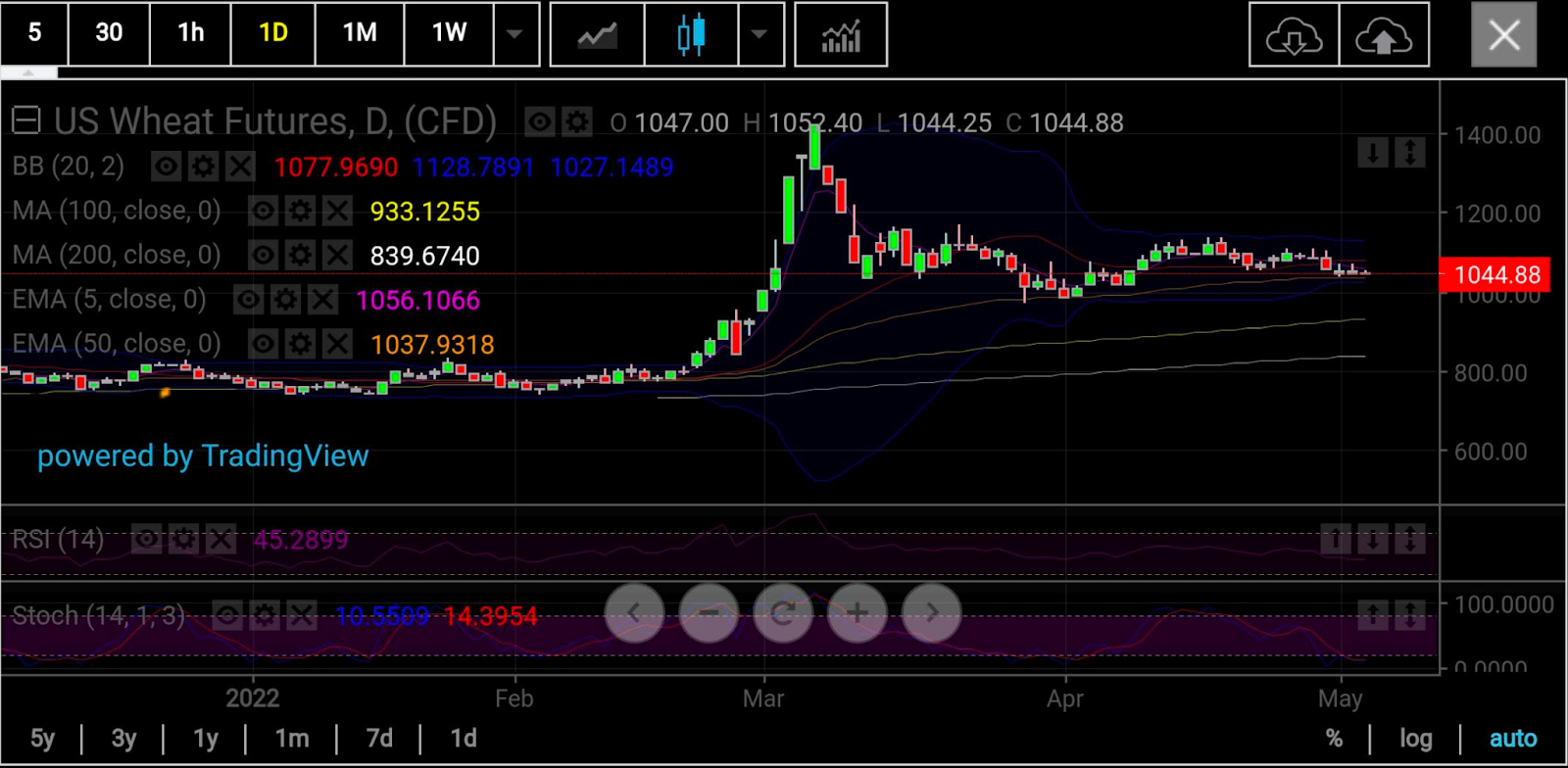Open MA (100, close, 0) settings
The width and height of the screenshot is (1568, 768).
click(x=300, y=211)
